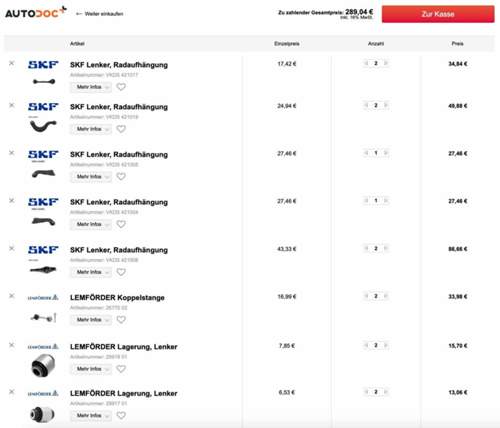Remove the 7,85 € LEMFÖRDER Lagerung item
500x428 pixels.
coord(12,345)
